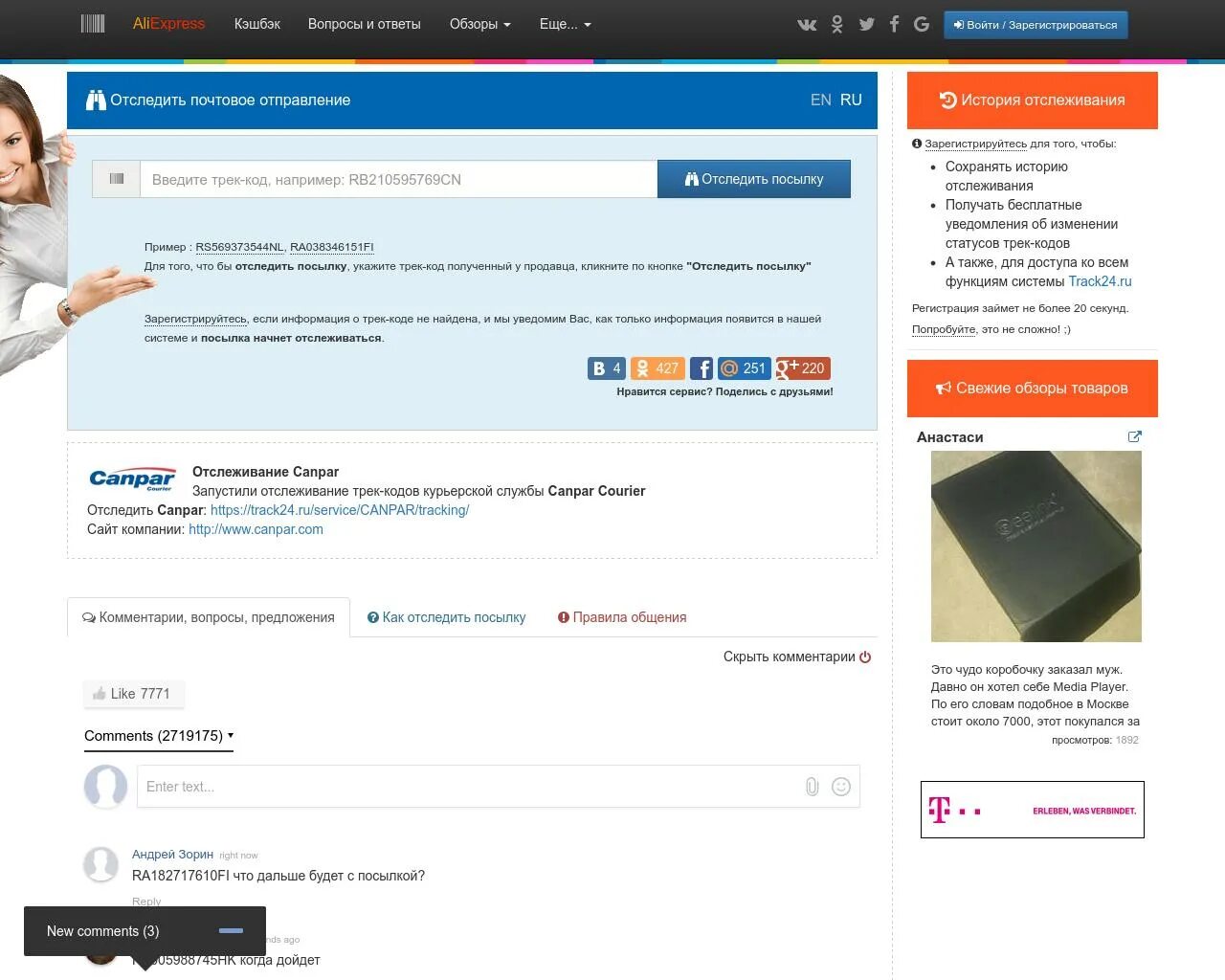The width and height of the screenshot is (1225, 980).
Task: Click Зарегистрируйтесь link in sidebar
Action: click(x=975, y=144)
